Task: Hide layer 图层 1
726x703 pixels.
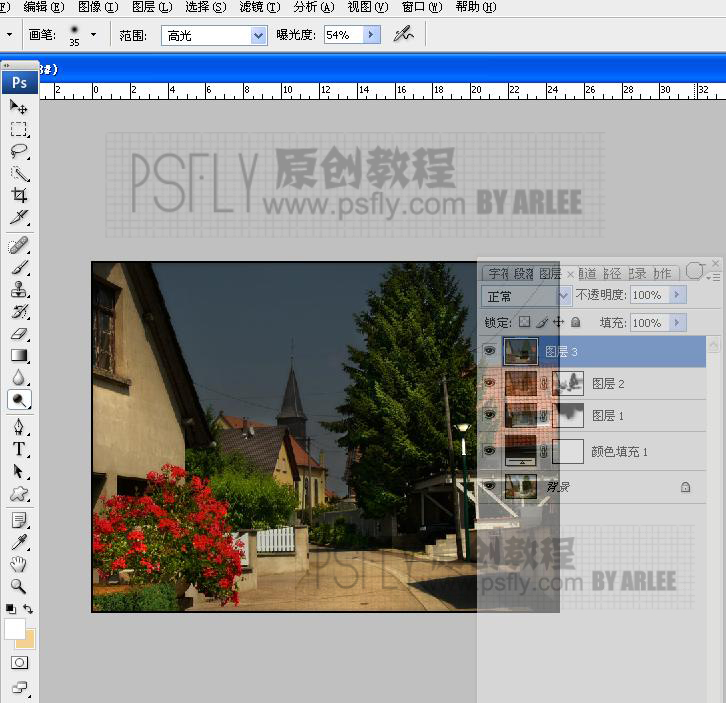Action: [489, 414]
